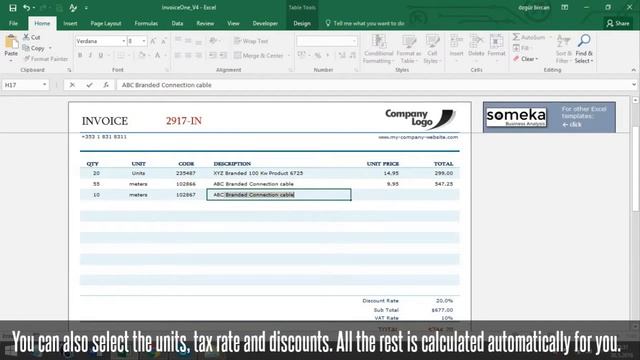640x360 pixels.
Task: Switch to the Data tab
Action: click(177, 23)
